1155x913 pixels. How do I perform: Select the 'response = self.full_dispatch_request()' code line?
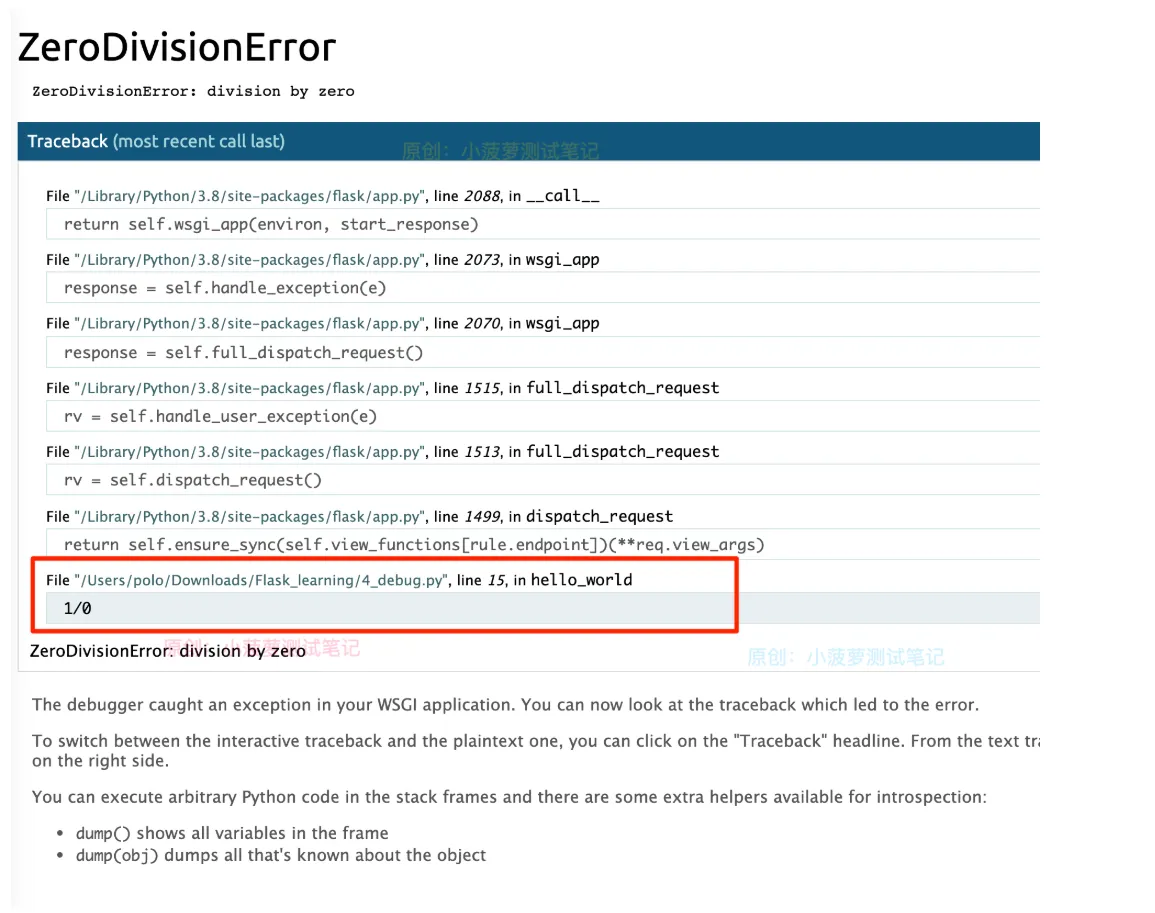pyautogui.click(x=543, y=353)
